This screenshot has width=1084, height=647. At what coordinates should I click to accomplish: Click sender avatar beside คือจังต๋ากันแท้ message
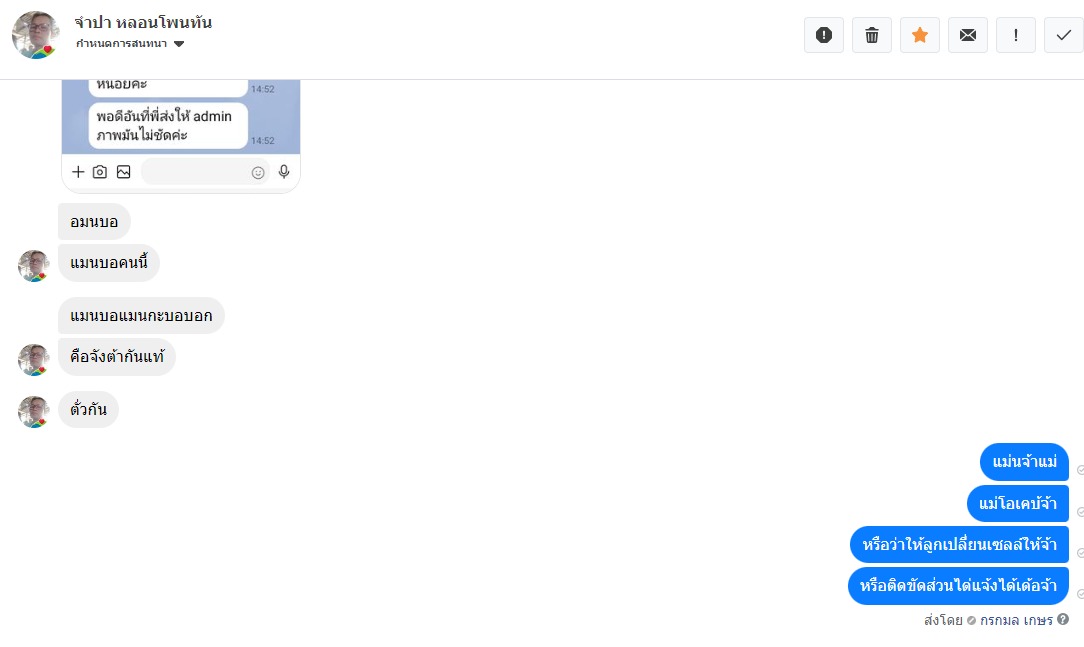click(34, 359)
